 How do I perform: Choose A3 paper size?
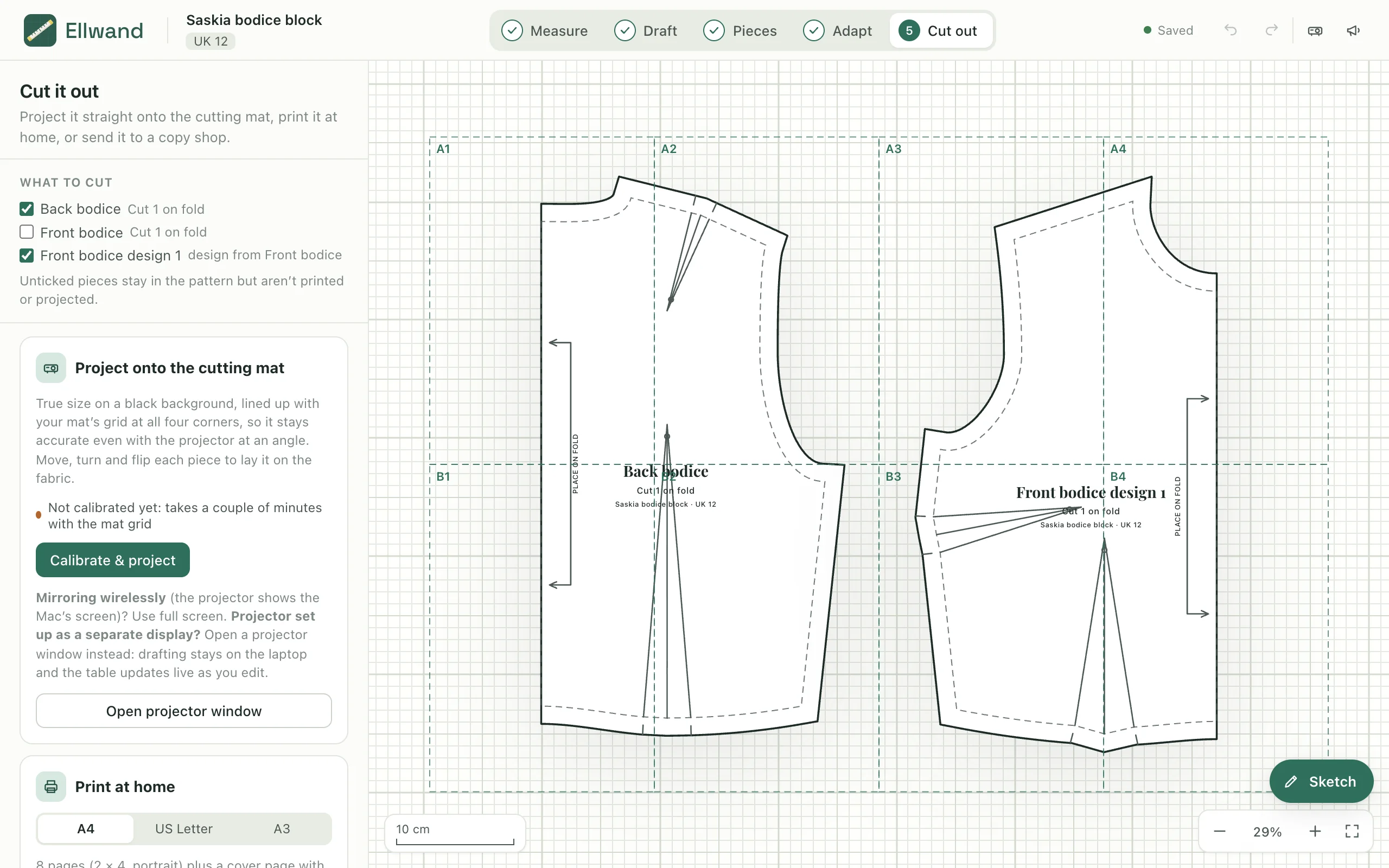pos(282,829)
